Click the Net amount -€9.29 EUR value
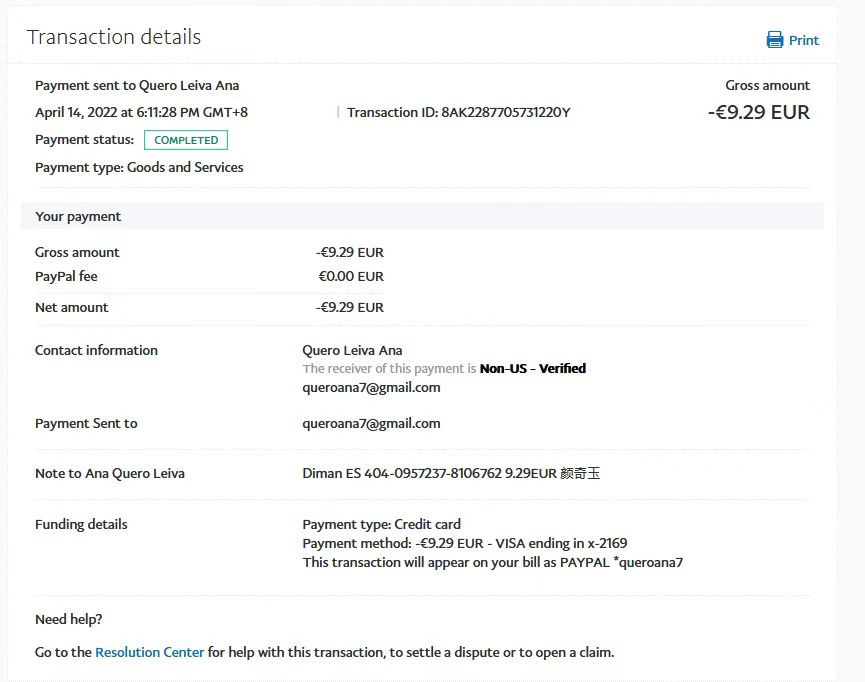865x682 pixels. tap(349, 307)
